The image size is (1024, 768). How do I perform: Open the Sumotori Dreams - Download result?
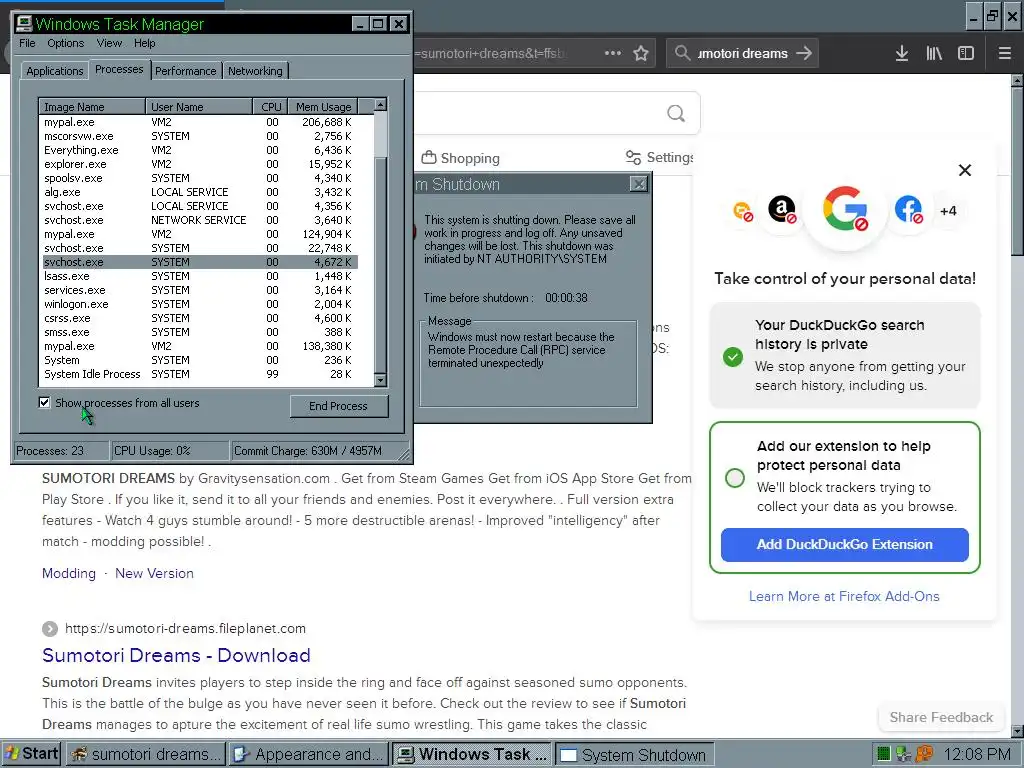tap(176, 655)
